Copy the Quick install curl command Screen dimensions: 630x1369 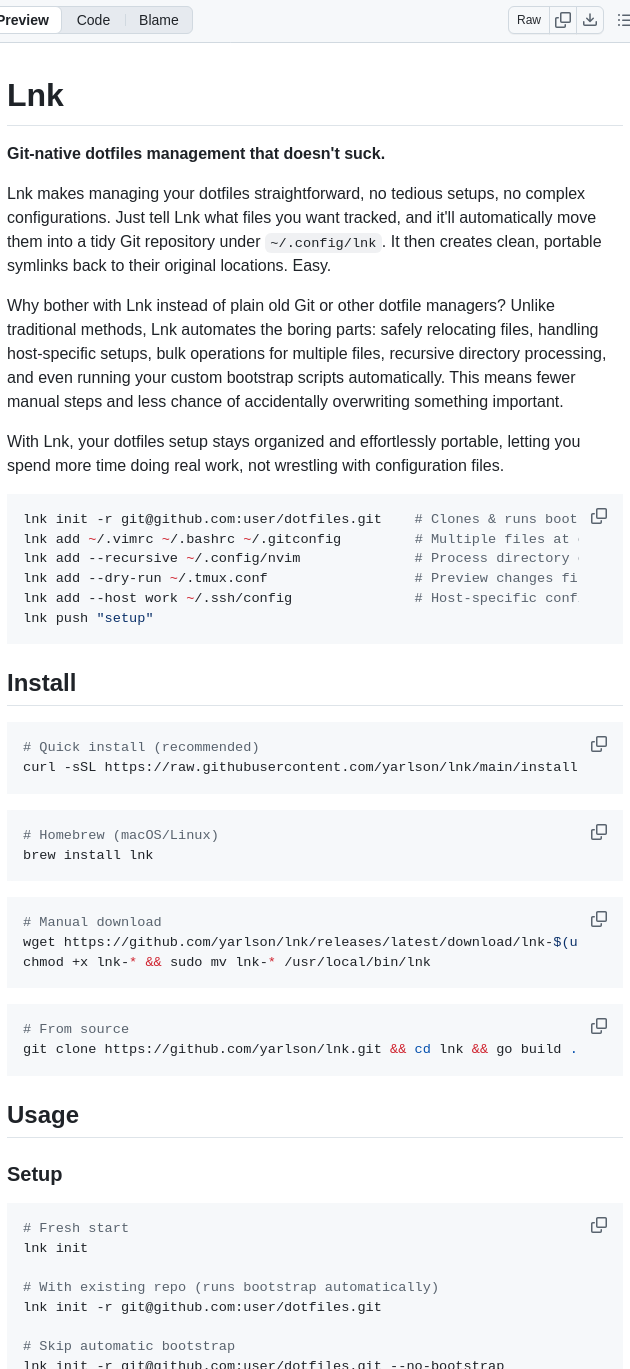[599, 744]
